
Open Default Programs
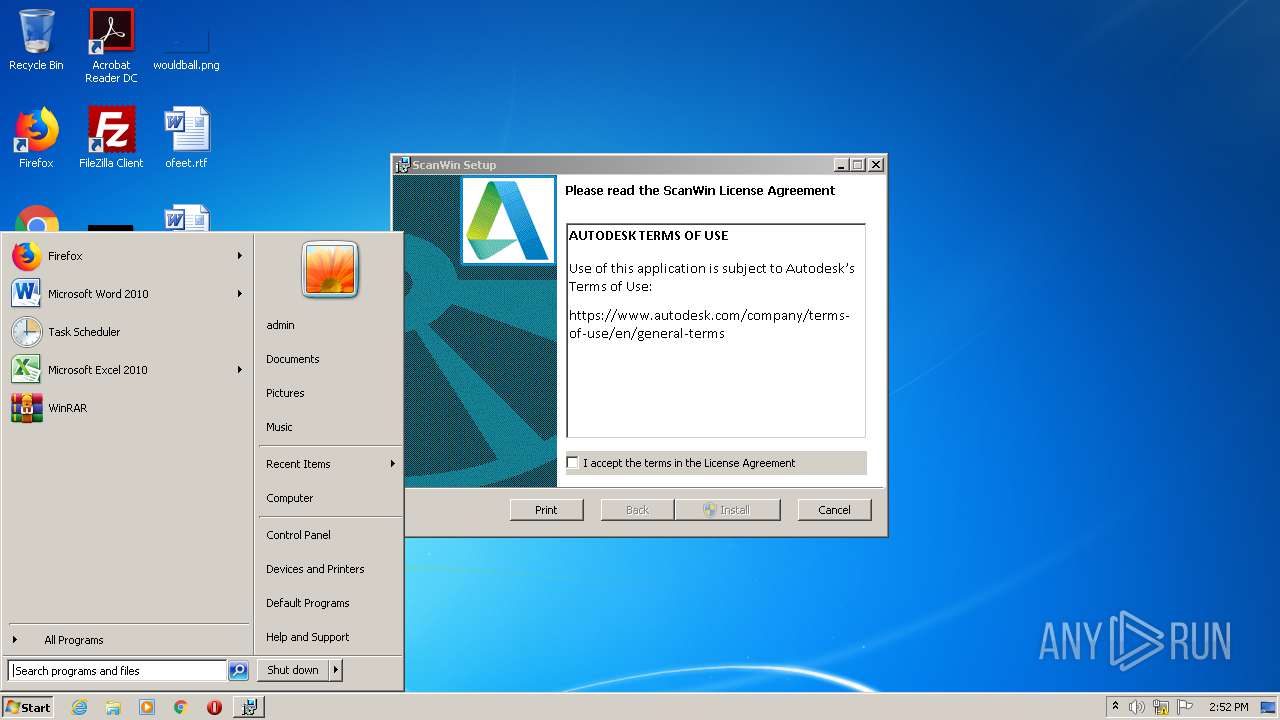308,603
